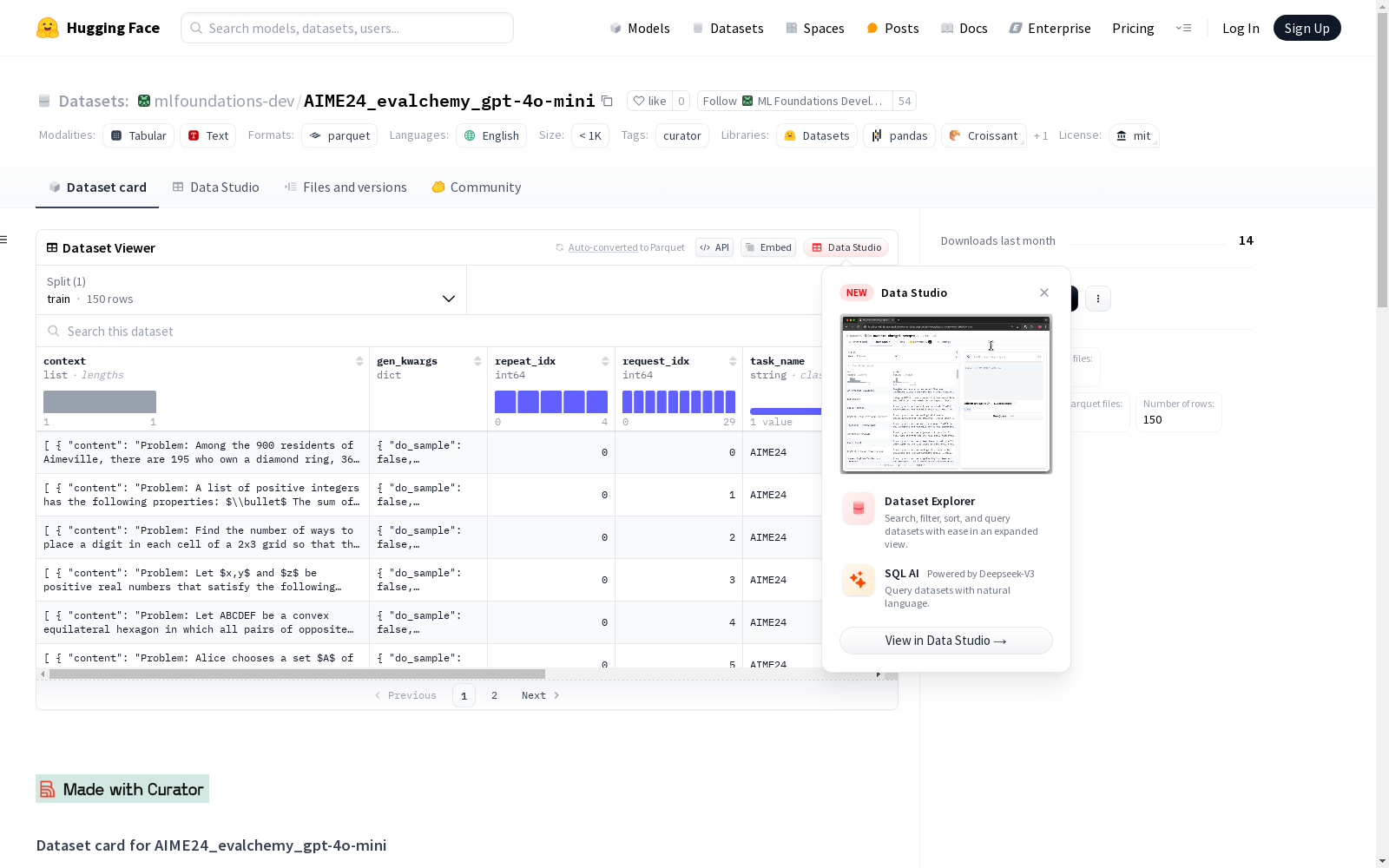Click the row about ABCDEF convex hexagon
This screenshot has height=868, width=1389.
[429, 622]
